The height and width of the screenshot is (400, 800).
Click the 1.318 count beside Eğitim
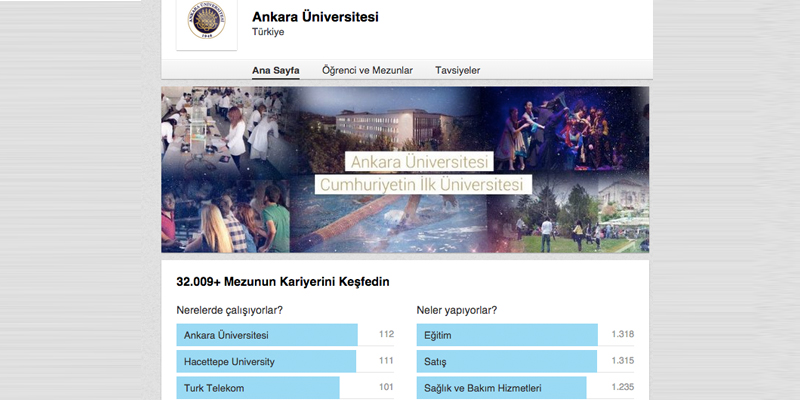(622, 334)
